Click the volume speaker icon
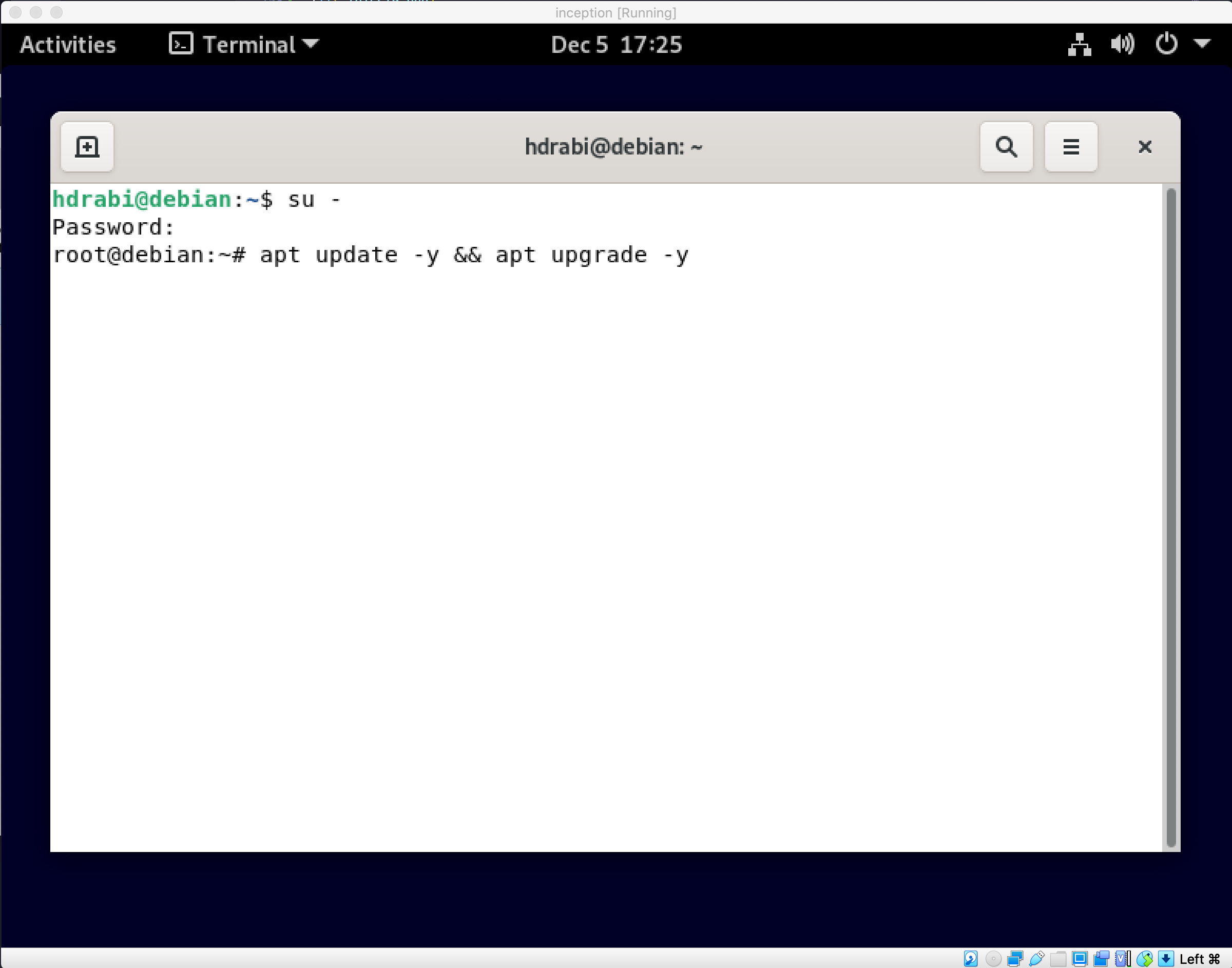Screen dimensions: 1232x968 pos(1122,44)
